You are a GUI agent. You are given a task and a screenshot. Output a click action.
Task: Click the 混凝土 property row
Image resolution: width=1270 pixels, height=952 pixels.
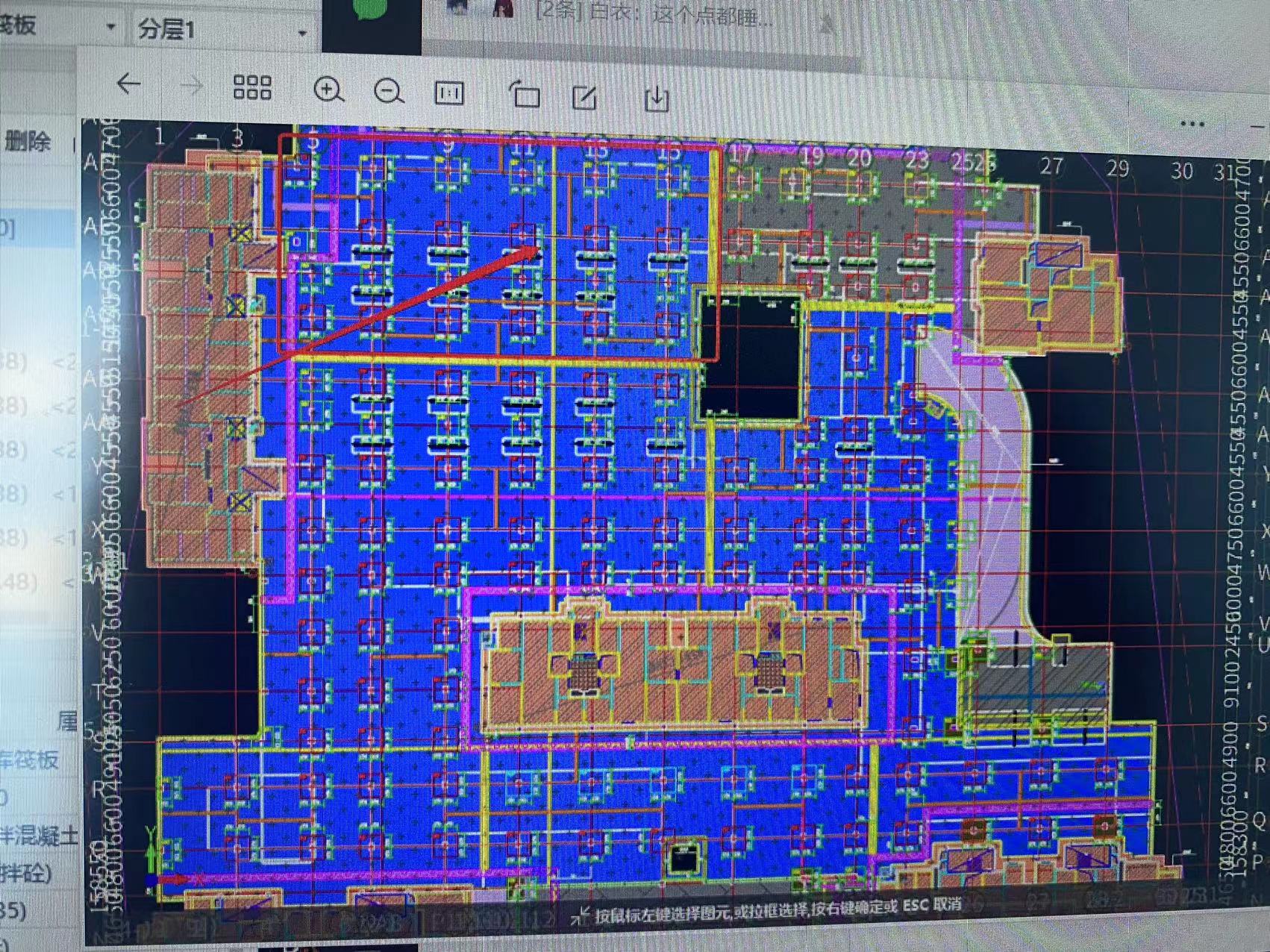click(39, 836)
